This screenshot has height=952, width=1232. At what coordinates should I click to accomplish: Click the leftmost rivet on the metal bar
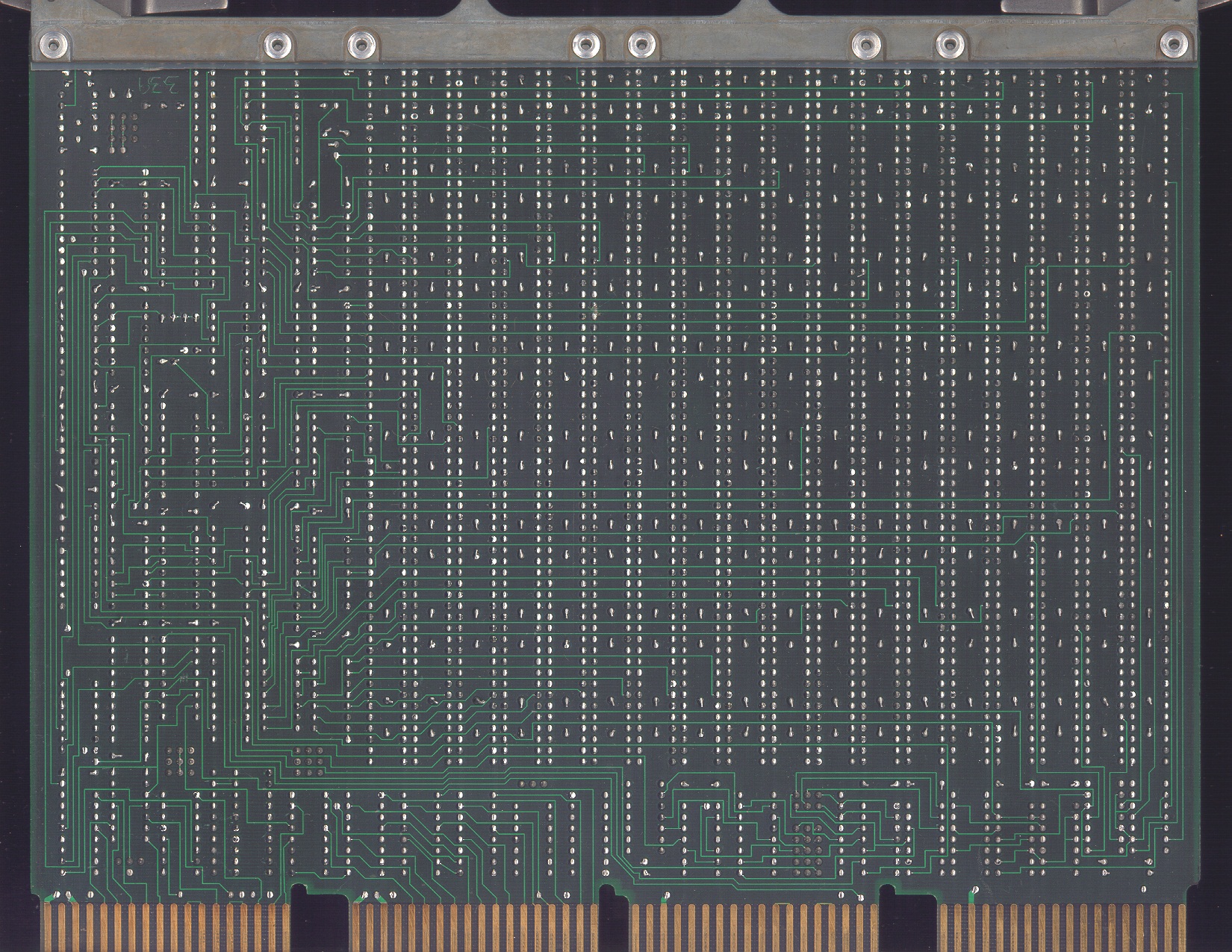pyautogui.click(x=54, y=46)
